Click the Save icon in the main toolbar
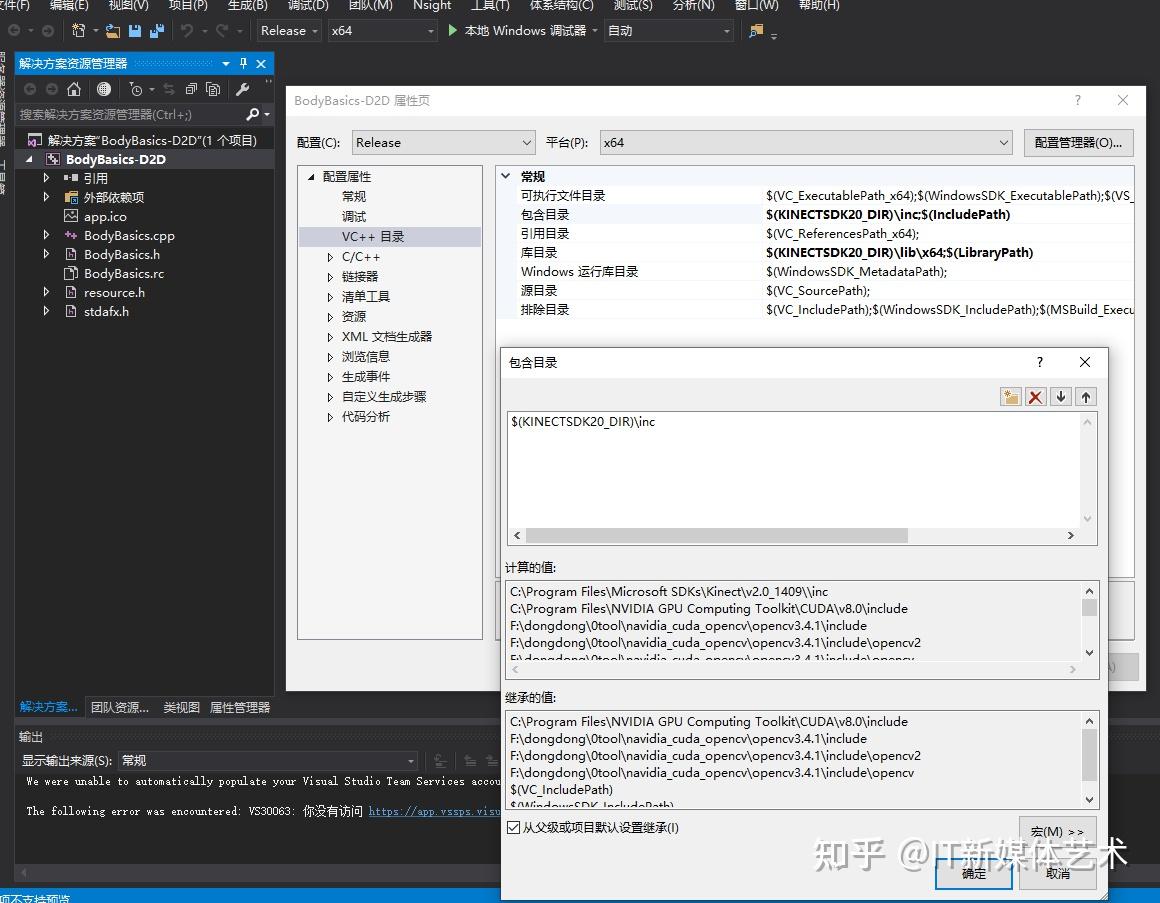 pos(135,31)
